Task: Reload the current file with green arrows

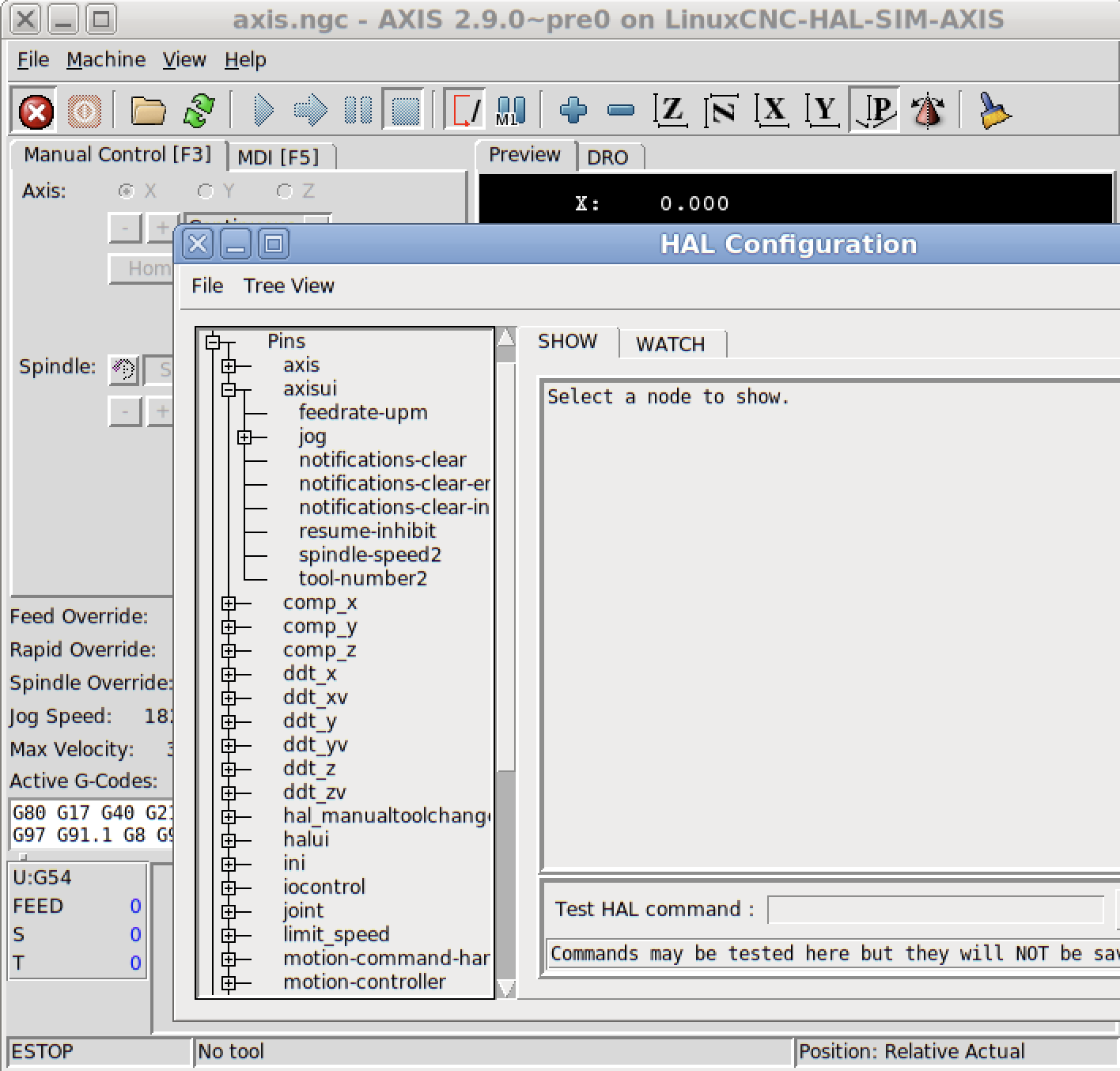Action: click(199, 110)
